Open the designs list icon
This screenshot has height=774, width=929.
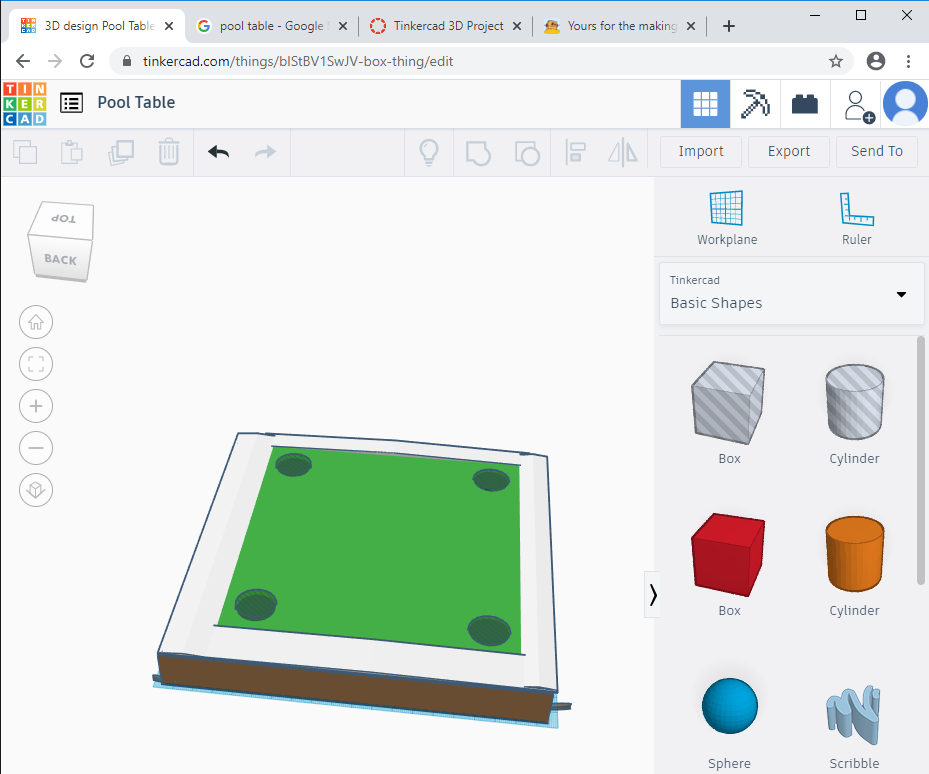click(x=72, y=103)
